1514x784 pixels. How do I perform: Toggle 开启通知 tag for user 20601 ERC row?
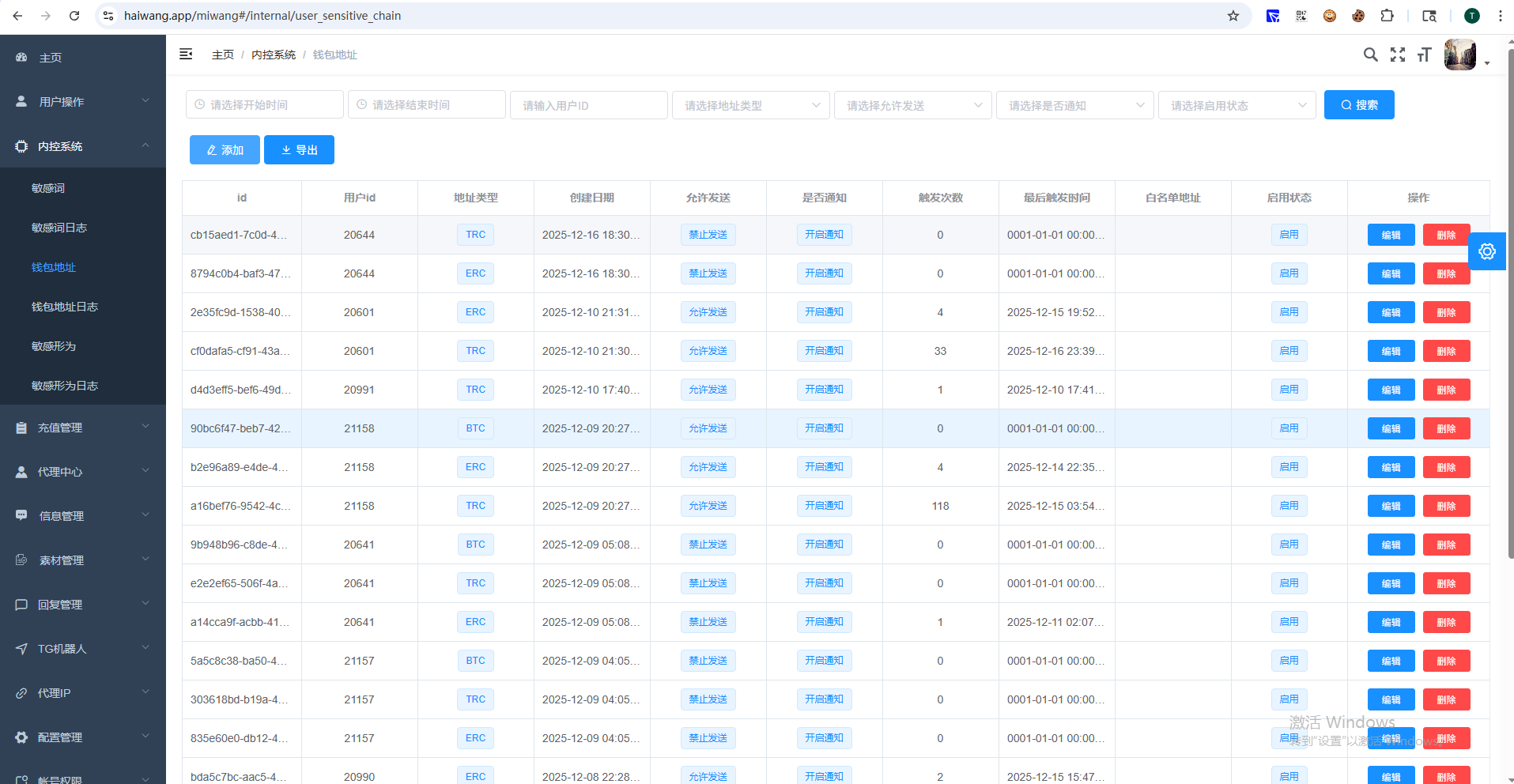[824, 312]
